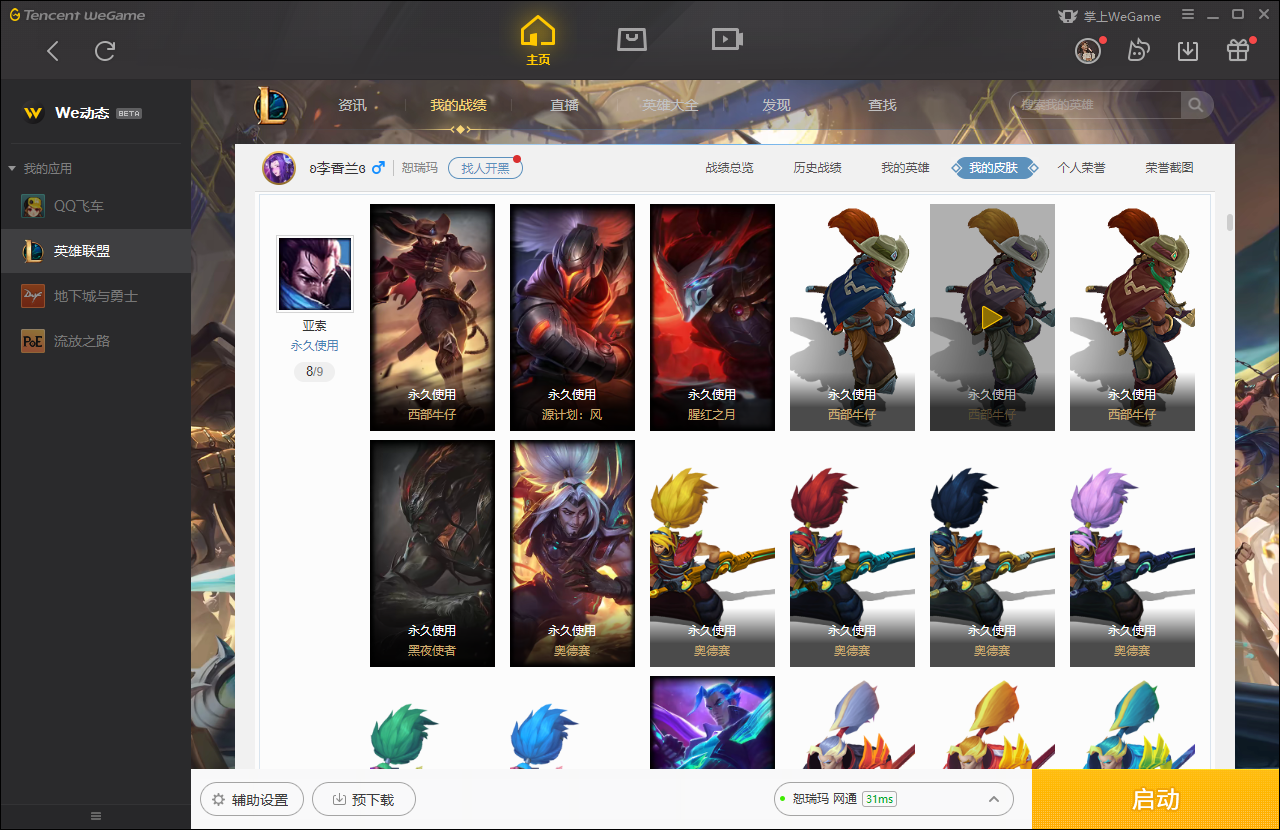Click the player name 李香兰
The image size is (1280, 830).
(339, 168)
